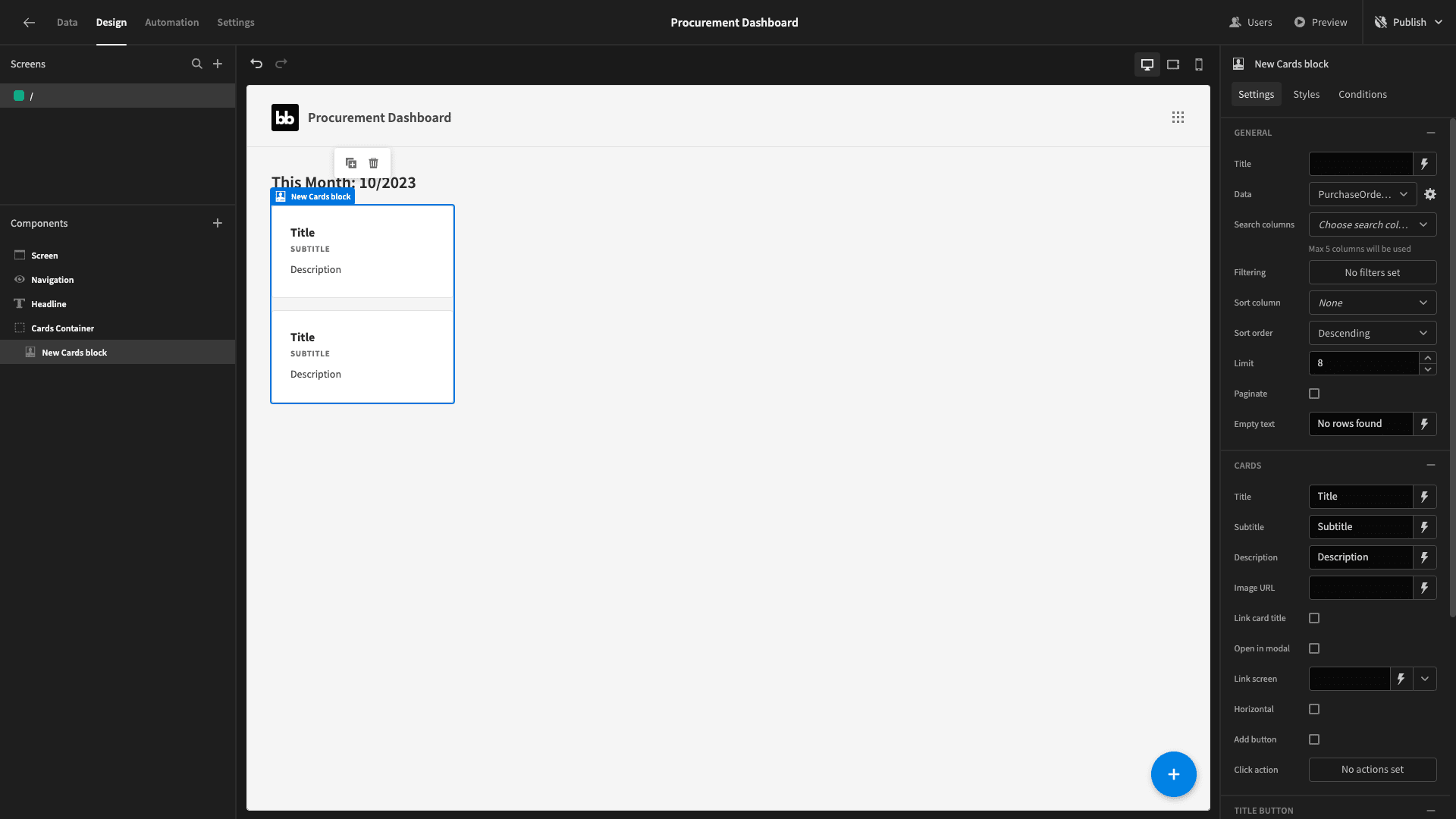The height and width of the screenshot is (819, 1456).
Task: Redo the last change
Action: [x=281, y=64]
